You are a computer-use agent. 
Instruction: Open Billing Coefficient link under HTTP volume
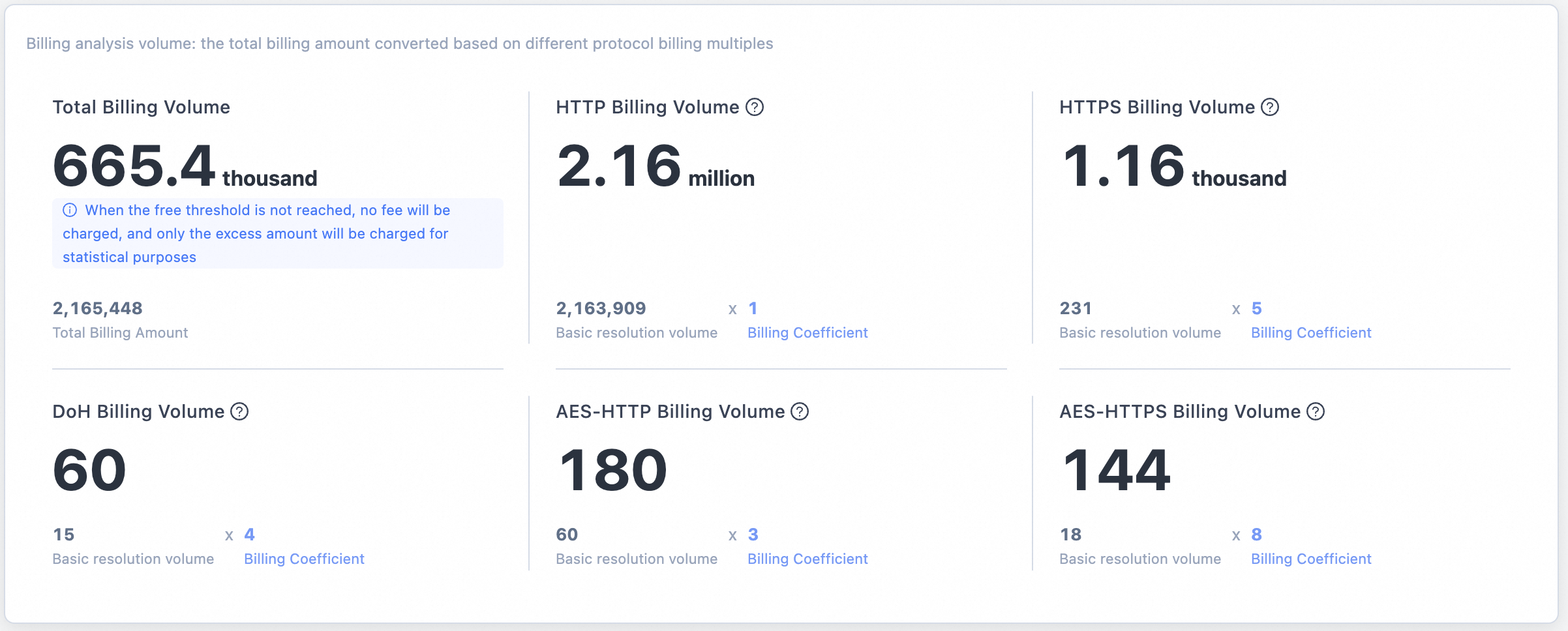[x=807, y=332]
